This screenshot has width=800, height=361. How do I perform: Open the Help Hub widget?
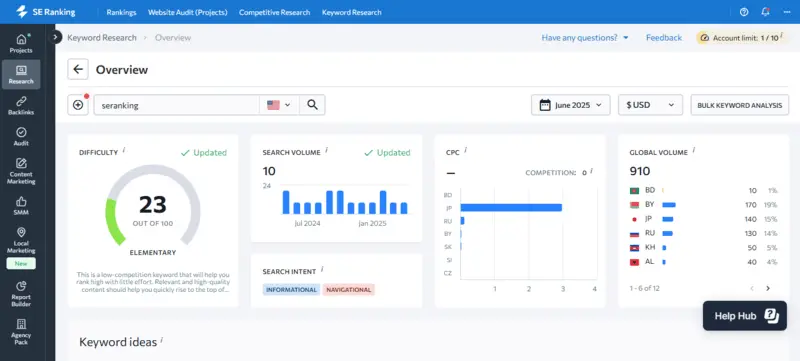click(745, 316)
